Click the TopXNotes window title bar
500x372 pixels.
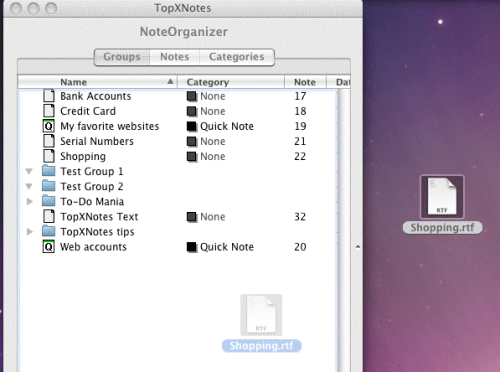click(183, 8)
